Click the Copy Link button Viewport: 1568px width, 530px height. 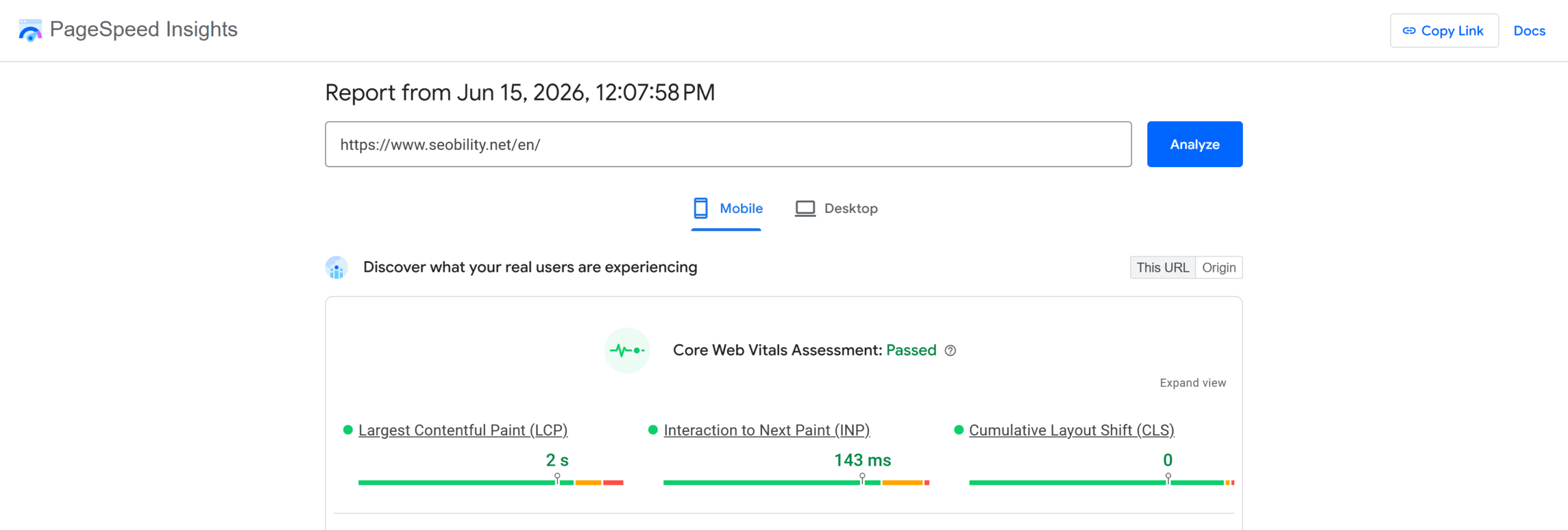coord(1444,31)
